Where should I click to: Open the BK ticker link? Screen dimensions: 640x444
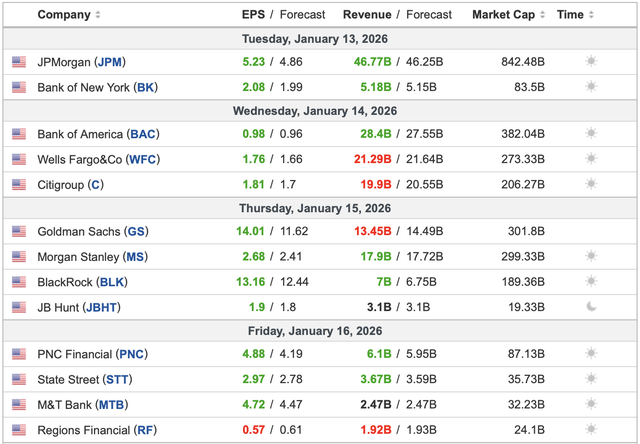[145, 87]
